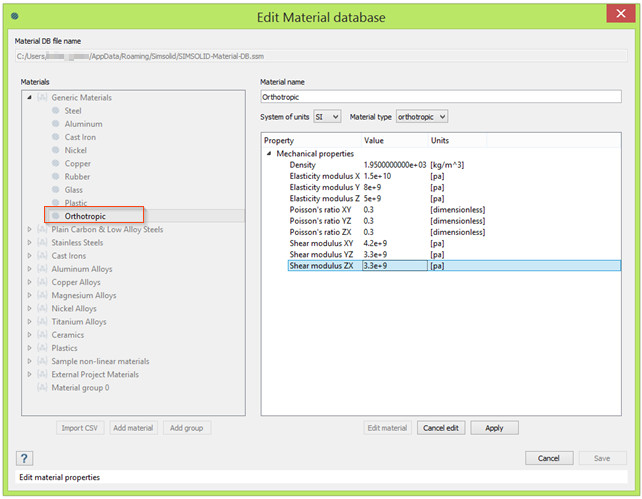This screenshot has width=642, height=499.
Task: Collapse the Mechanical properties section
Action: (x=268, y=154)
